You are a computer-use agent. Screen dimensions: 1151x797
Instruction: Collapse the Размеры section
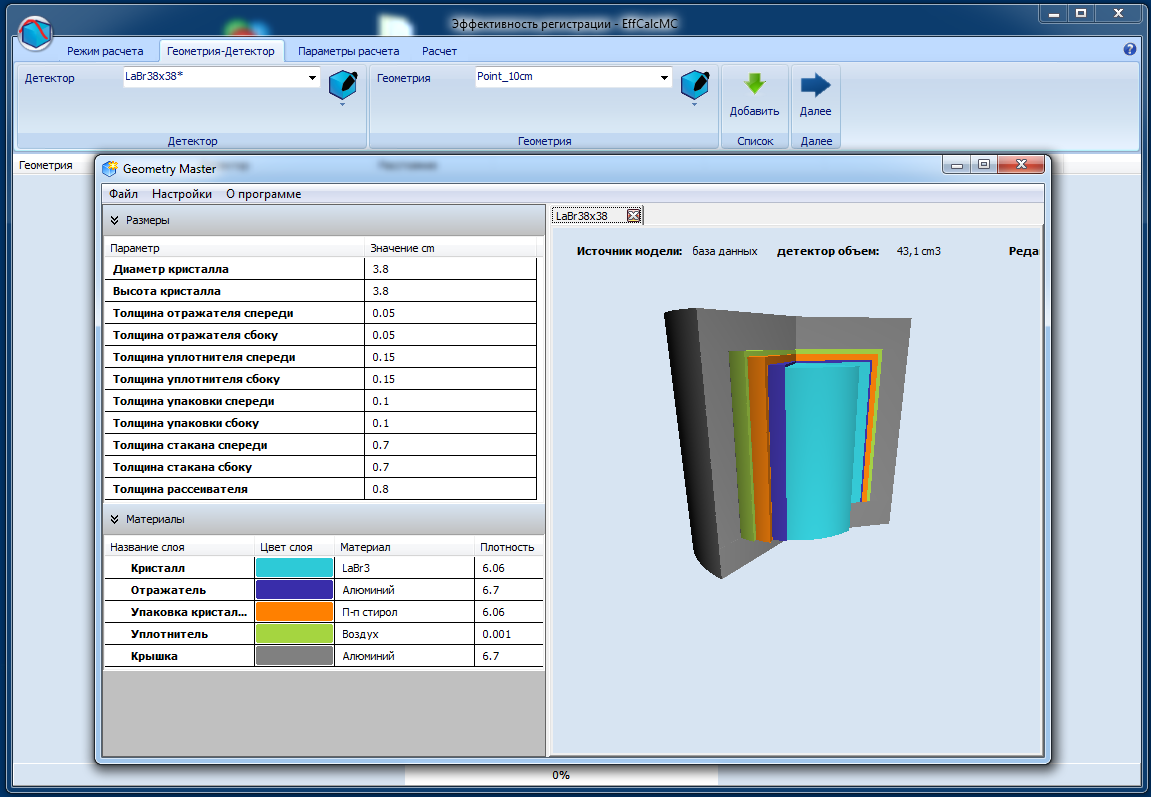(114, 220)
